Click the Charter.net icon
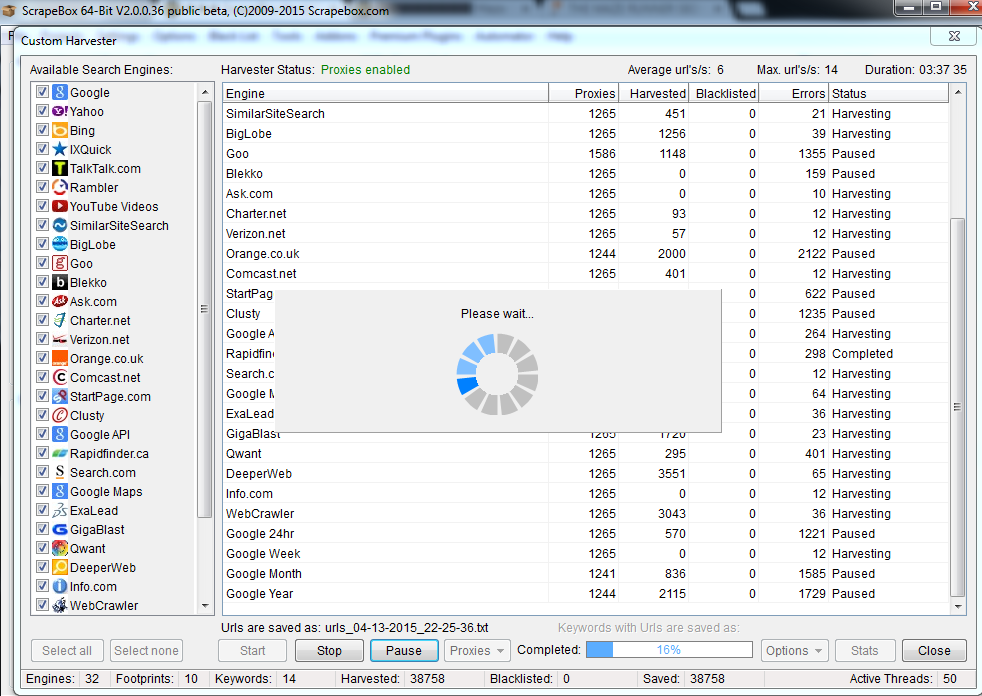Image resolution: width=982 pixels, height=696 pixels. coord(59,320)
